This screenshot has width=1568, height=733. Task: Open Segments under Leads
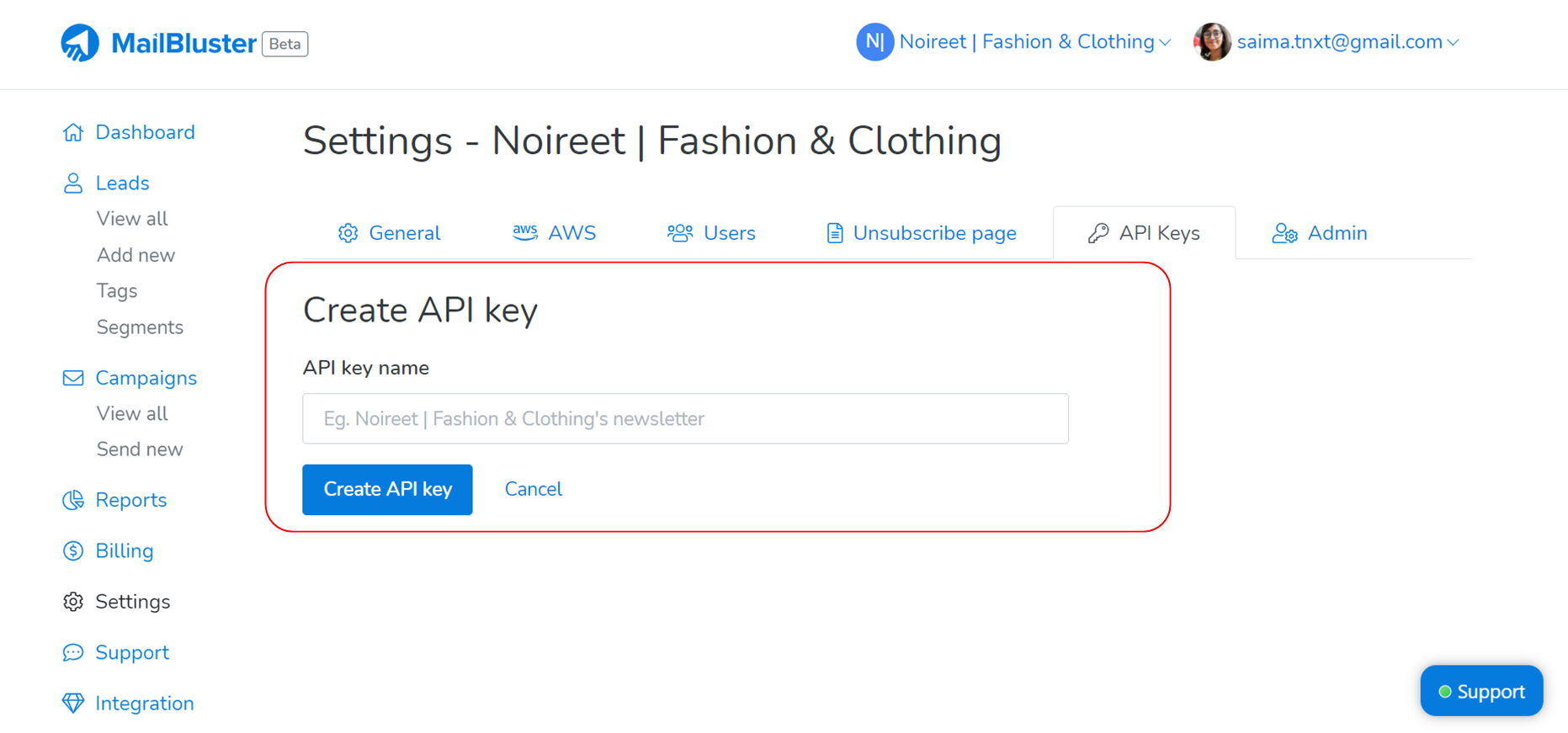click(140, 327)
